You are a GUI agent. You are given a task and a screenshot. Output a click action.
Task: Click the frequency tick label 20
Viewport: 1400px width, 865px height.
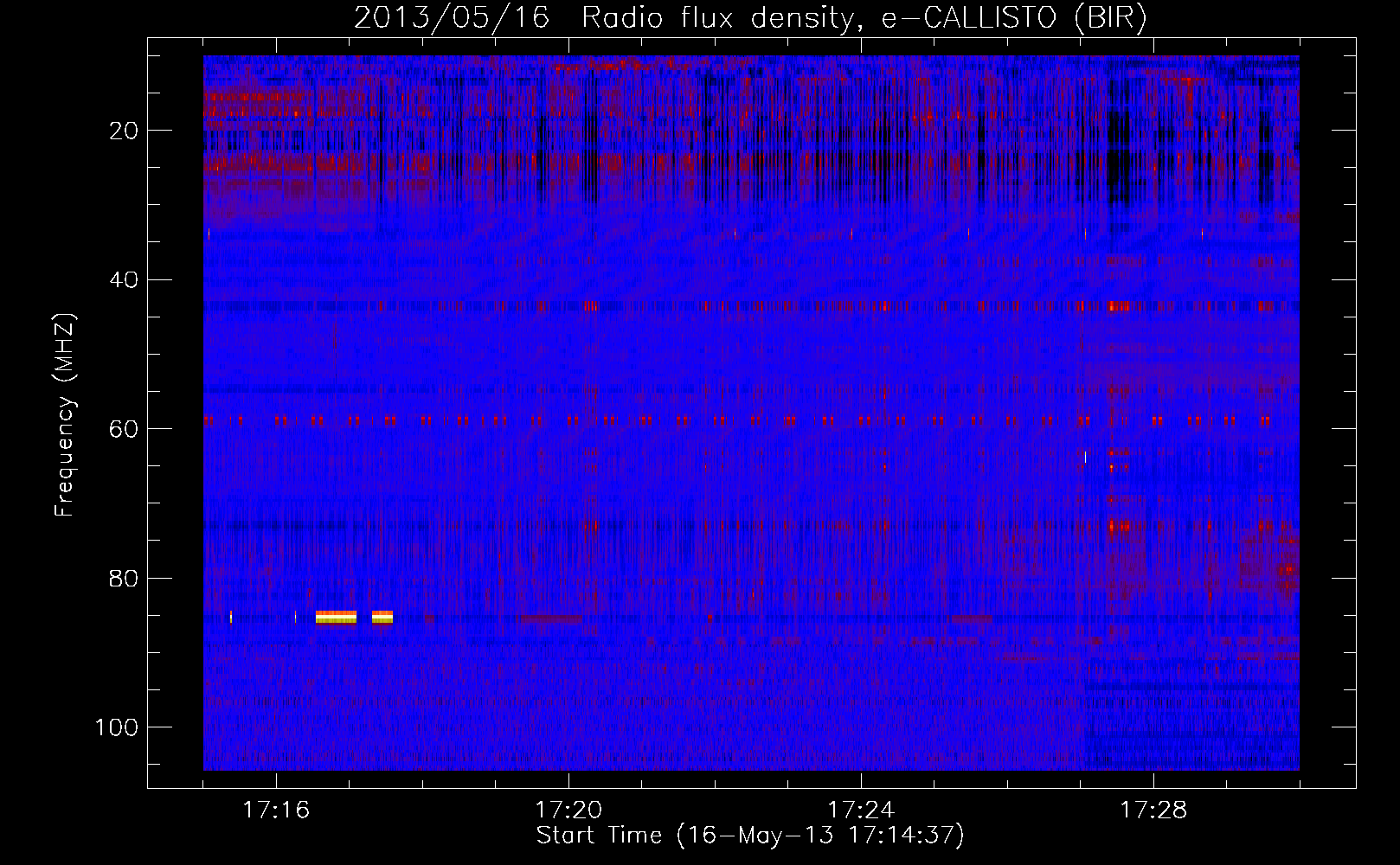[124, 131]
